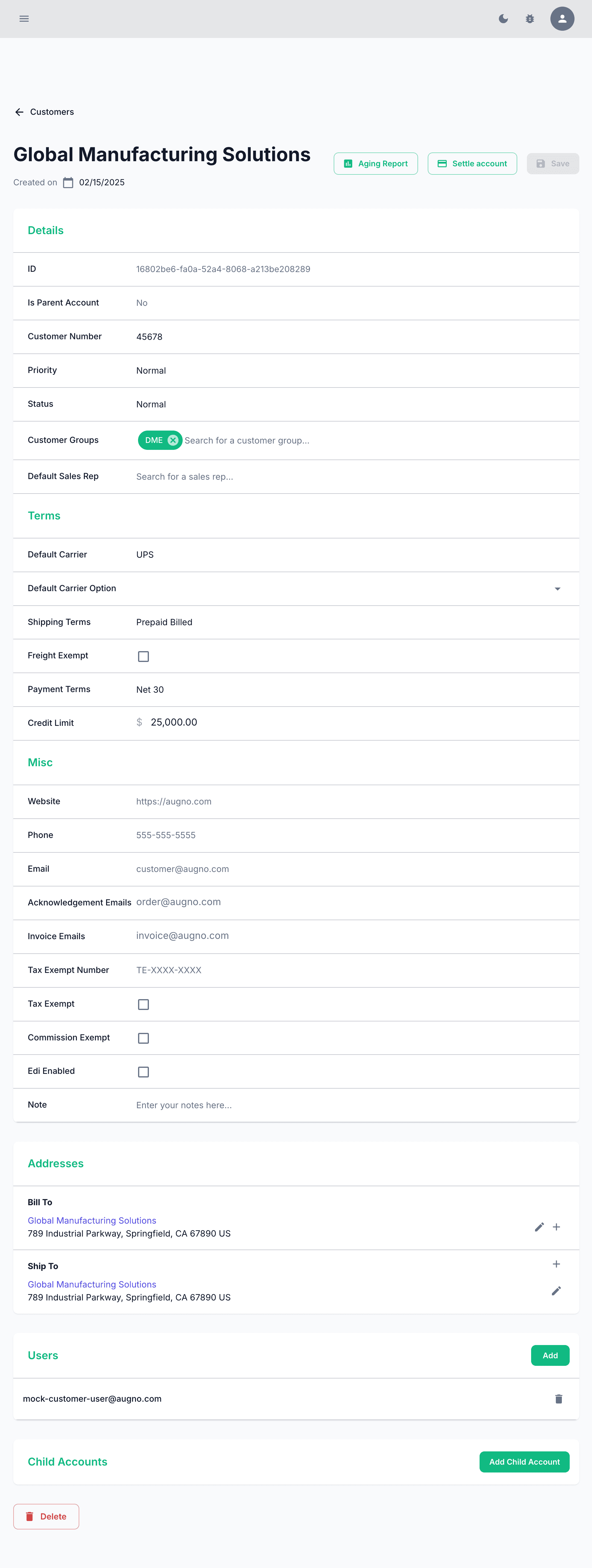Image resolution: width=592 pixels, height=1568 pixels.
Task: Open the Created on calendar picker
Action: point(68,183)
